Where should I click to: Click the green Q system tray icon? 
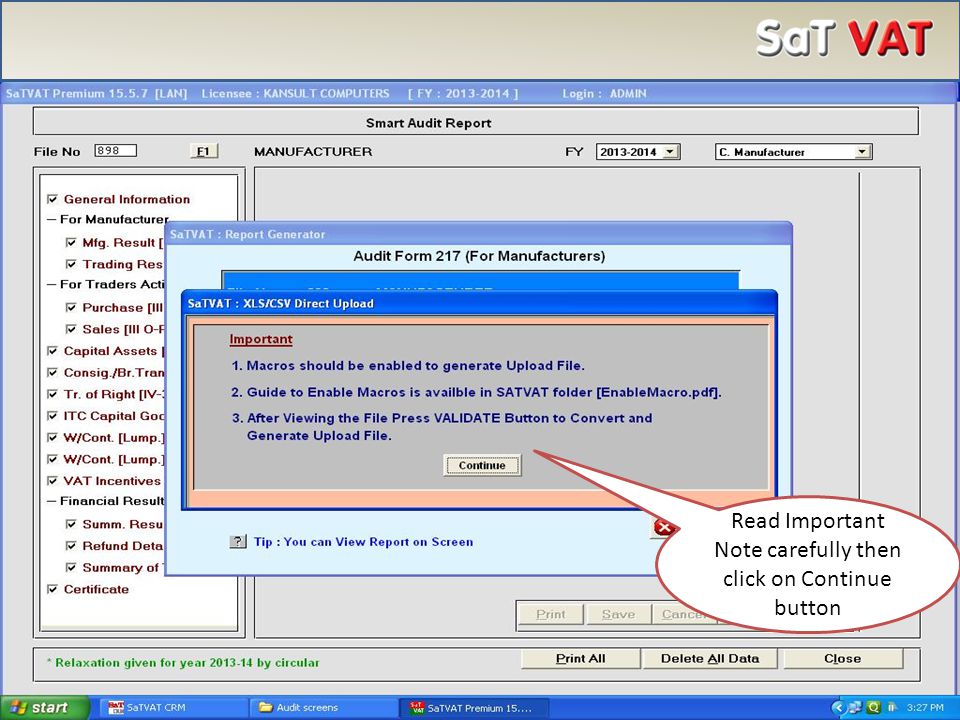click(873, 708)
